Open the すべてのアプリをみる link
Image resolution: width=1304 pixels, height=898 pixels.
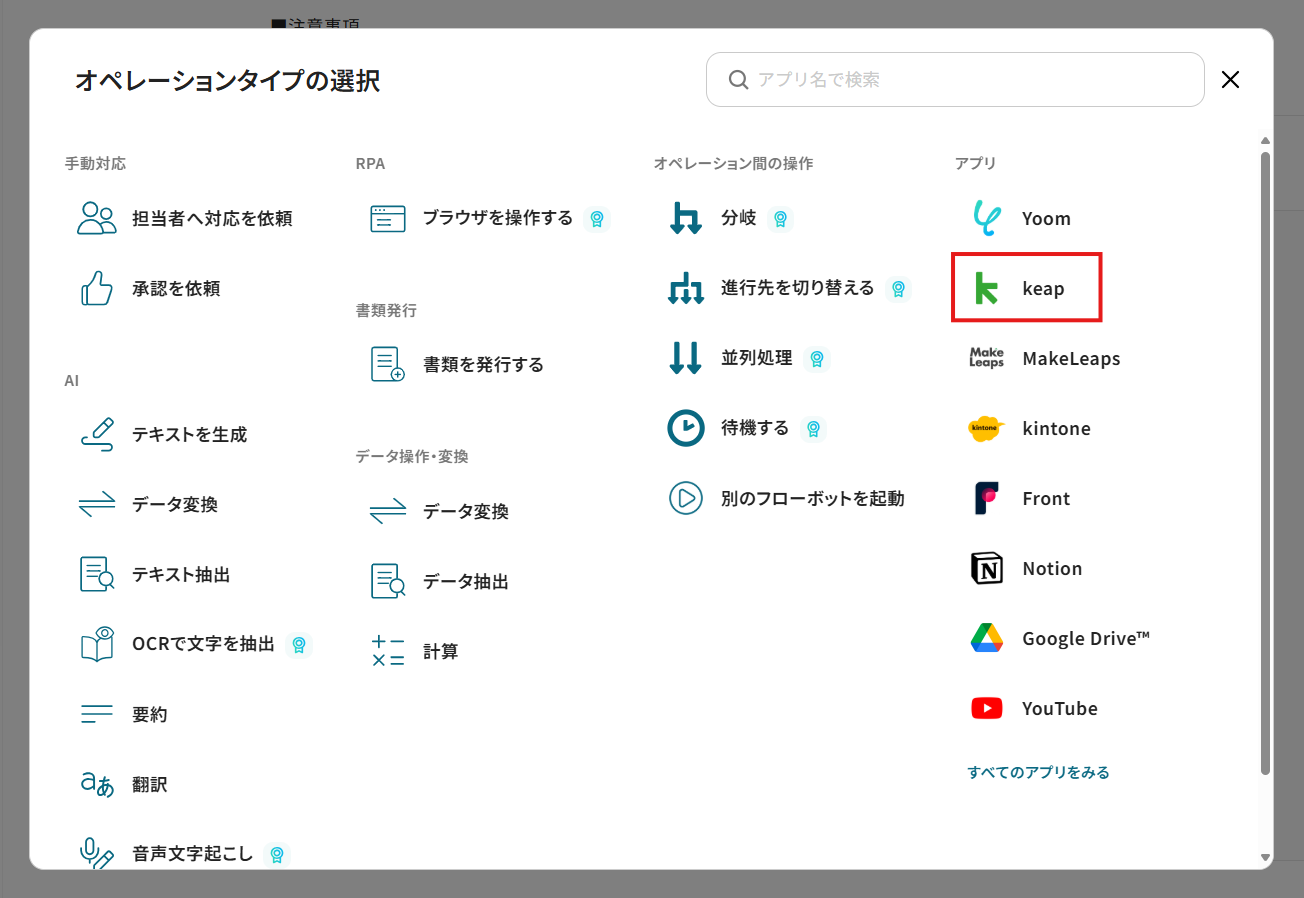pos(1038,772)
